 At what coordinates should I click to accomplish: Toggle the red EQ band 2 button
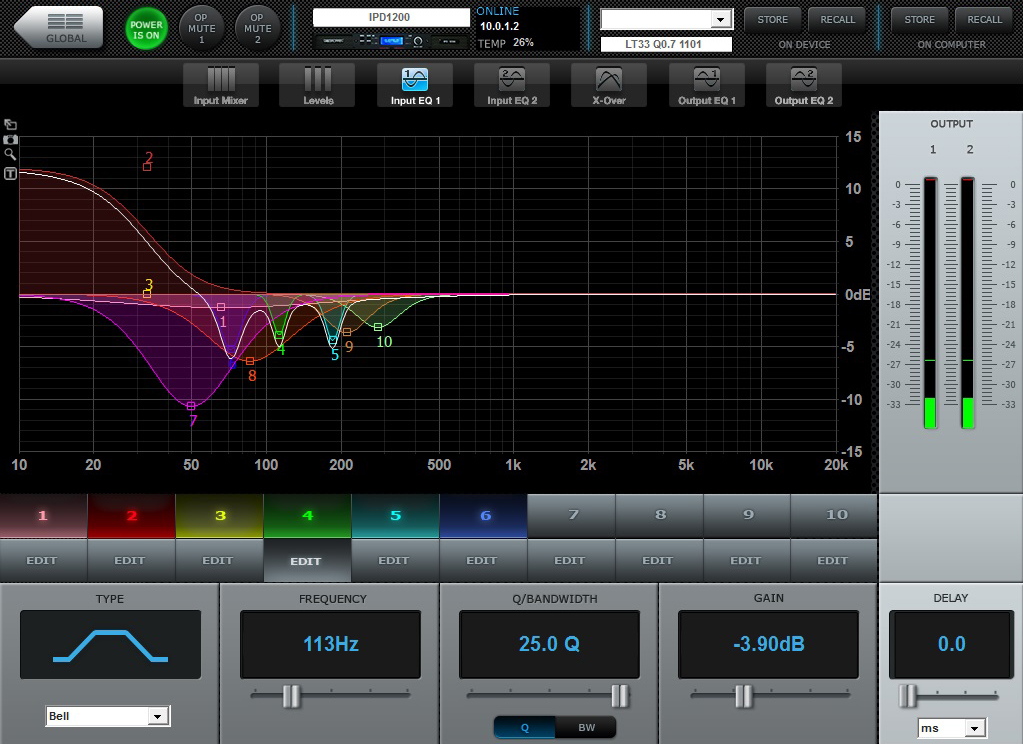[132, 516]
